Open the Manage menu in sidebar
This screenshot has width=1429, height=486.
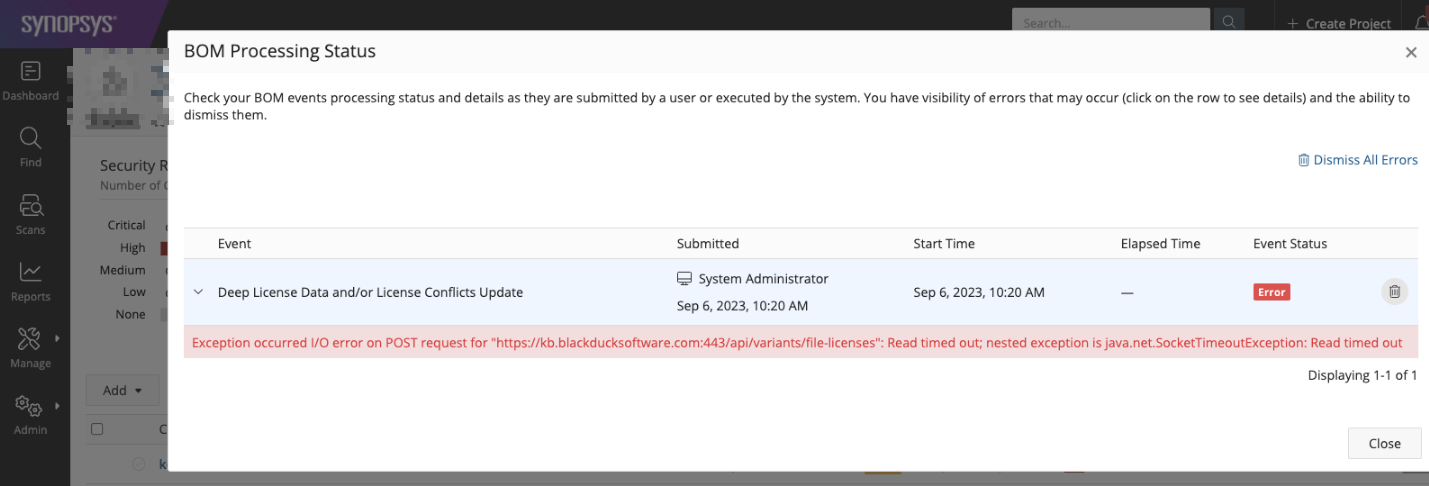pyautogui.click(x=31, y=348)
